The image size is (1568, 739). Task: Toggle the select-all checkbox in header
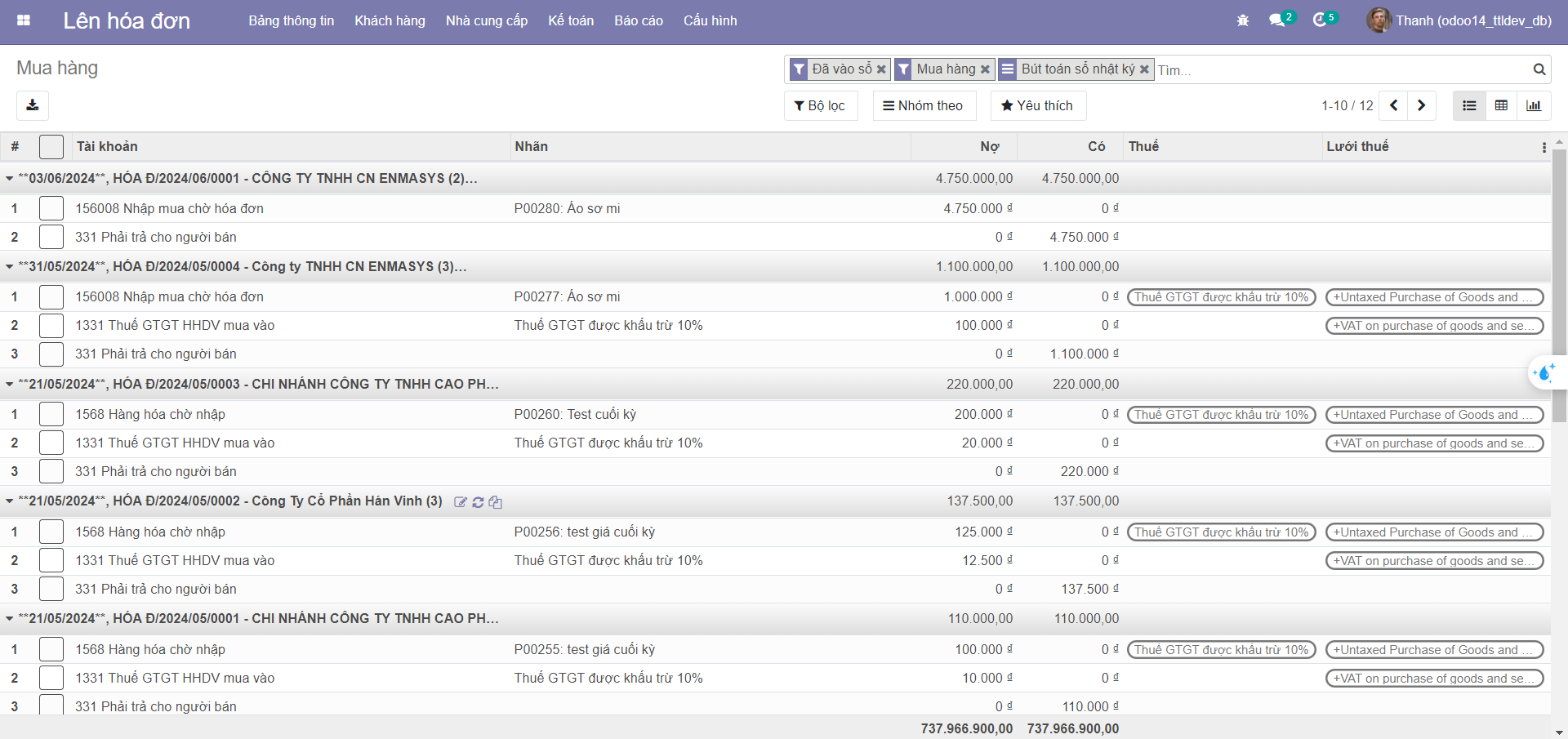(51, 147)
